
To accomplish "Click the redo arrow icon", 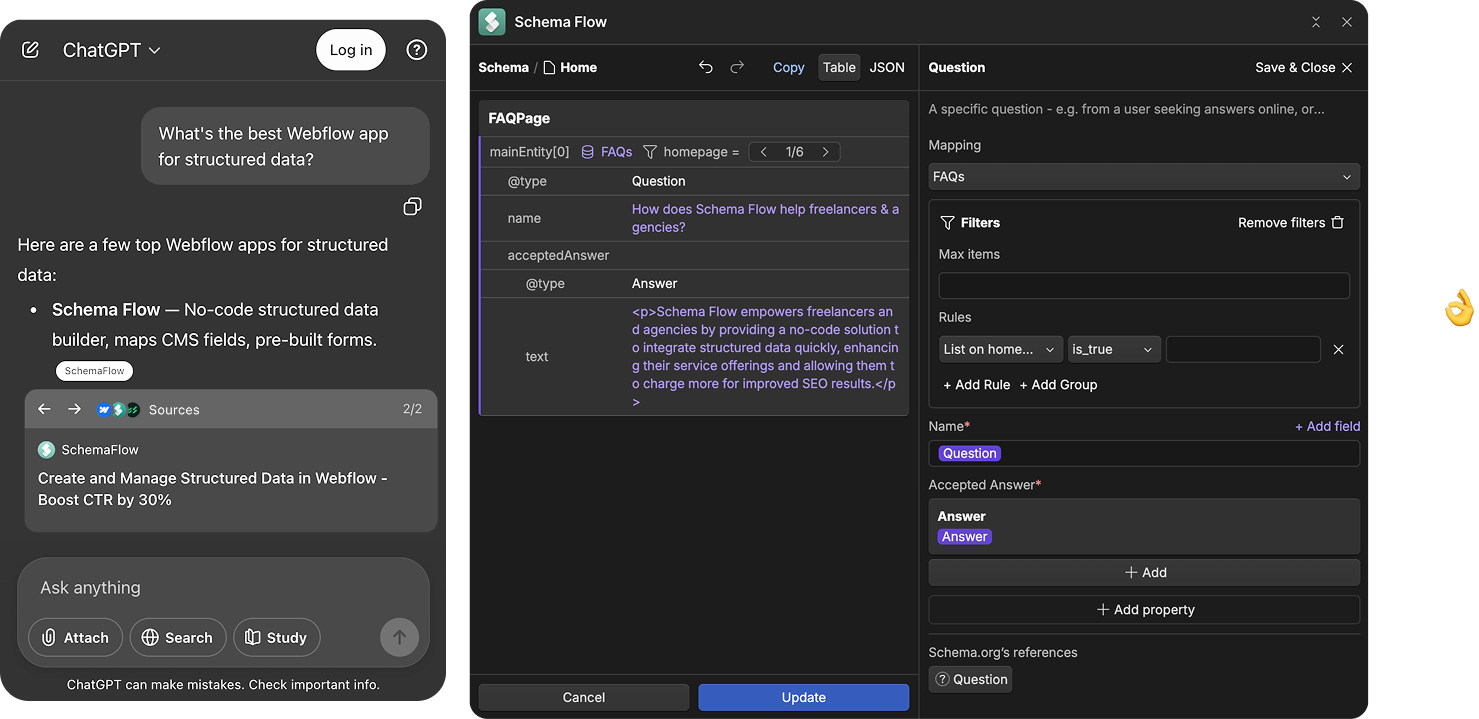I will pyautogui.click(x=738, y=67).
